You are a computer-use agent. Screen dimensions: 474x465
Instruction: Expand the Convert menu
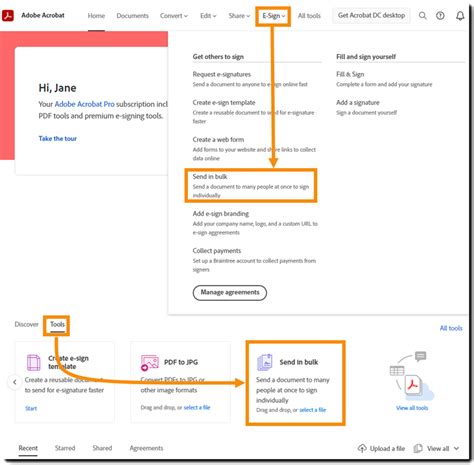[x=174, y=16]
